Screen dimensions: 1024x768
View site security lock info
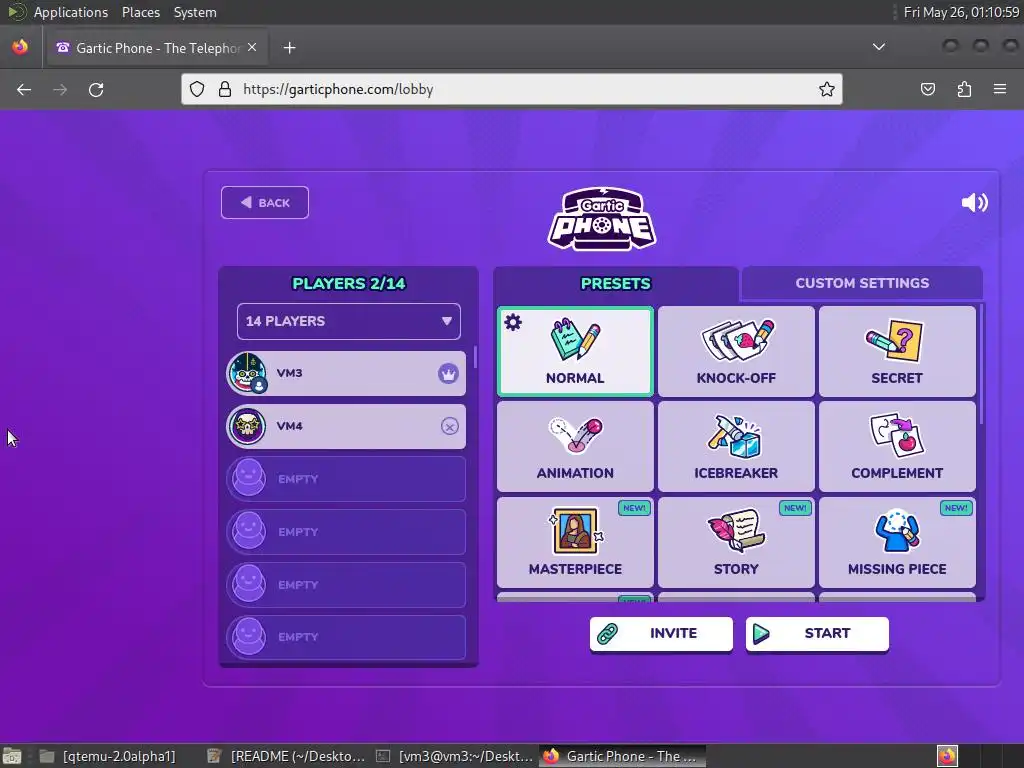[x=225, y=89]
